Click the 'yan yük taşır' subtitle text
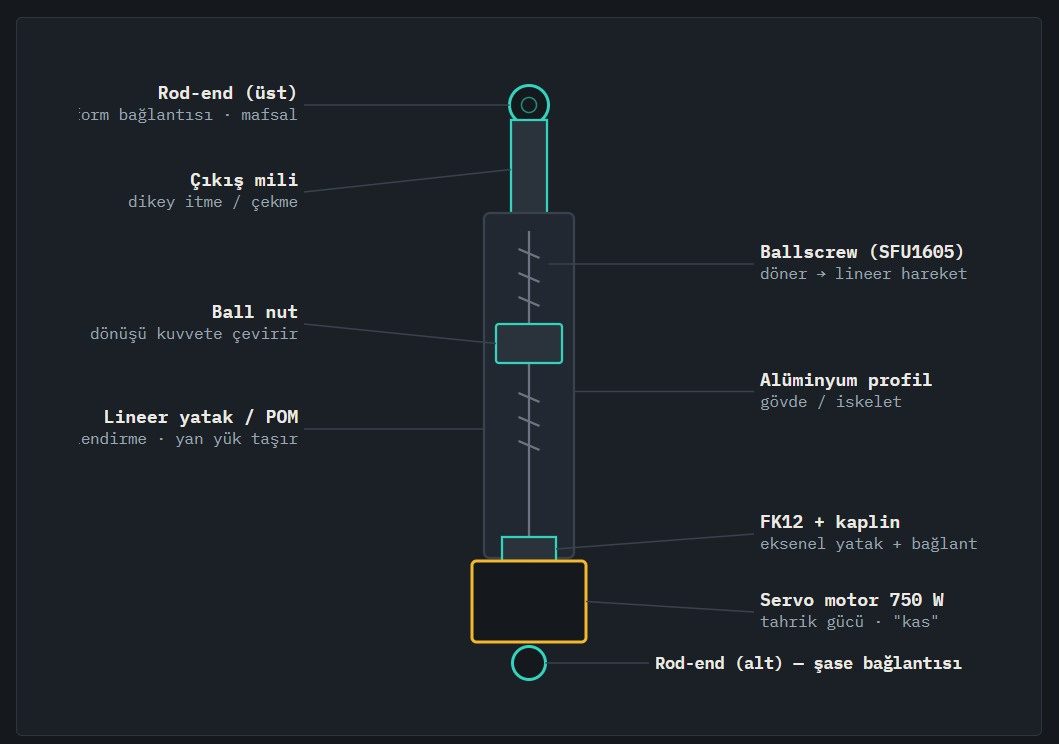 point(236,439)
